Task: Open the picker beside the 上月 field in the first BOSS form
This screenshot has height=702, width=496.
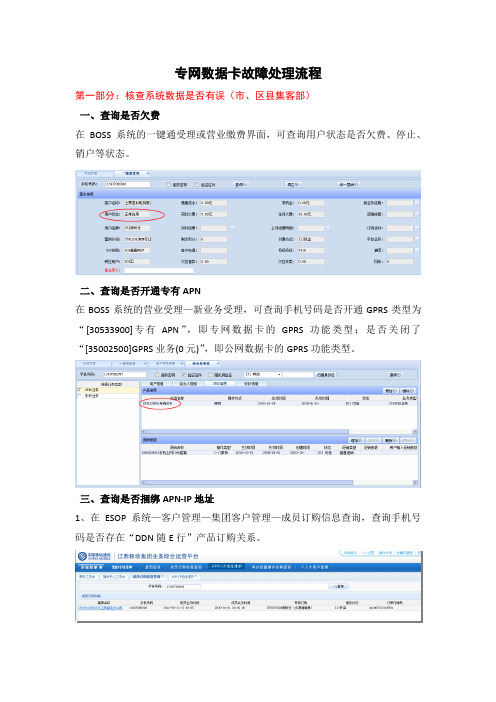Action: click(328, 228)
